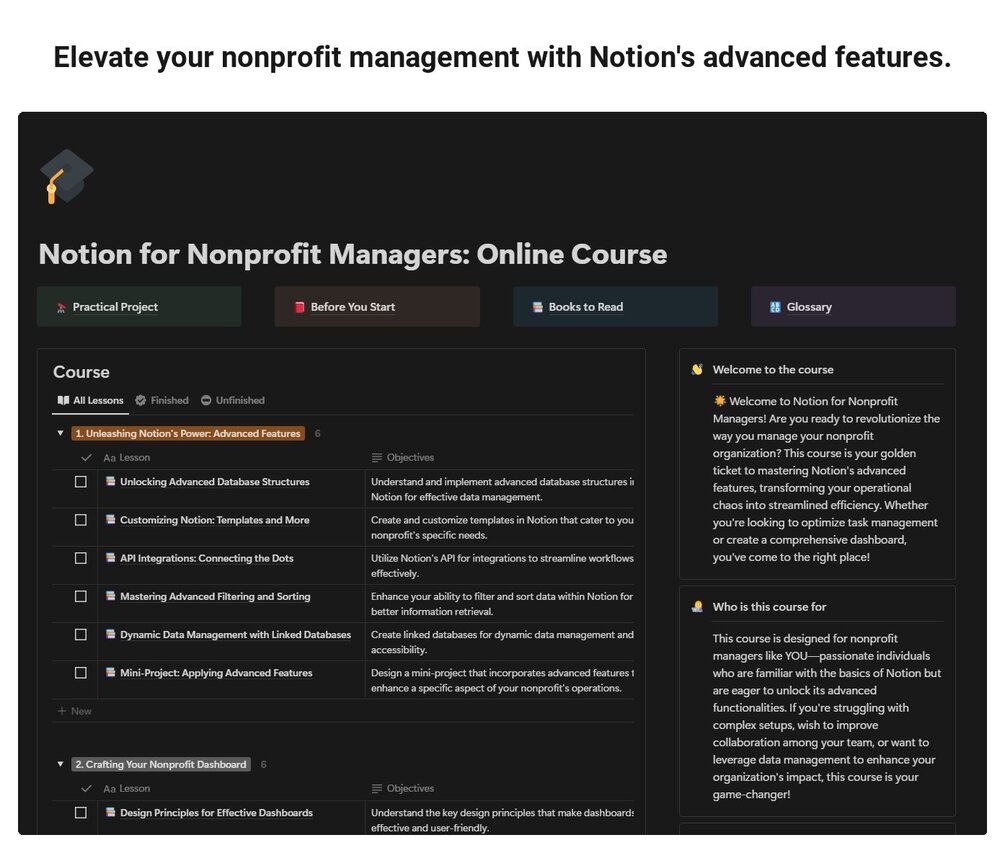
Task: Open Dynamic Data Management with Linked Databases
Action: click(x=235, y=635)
